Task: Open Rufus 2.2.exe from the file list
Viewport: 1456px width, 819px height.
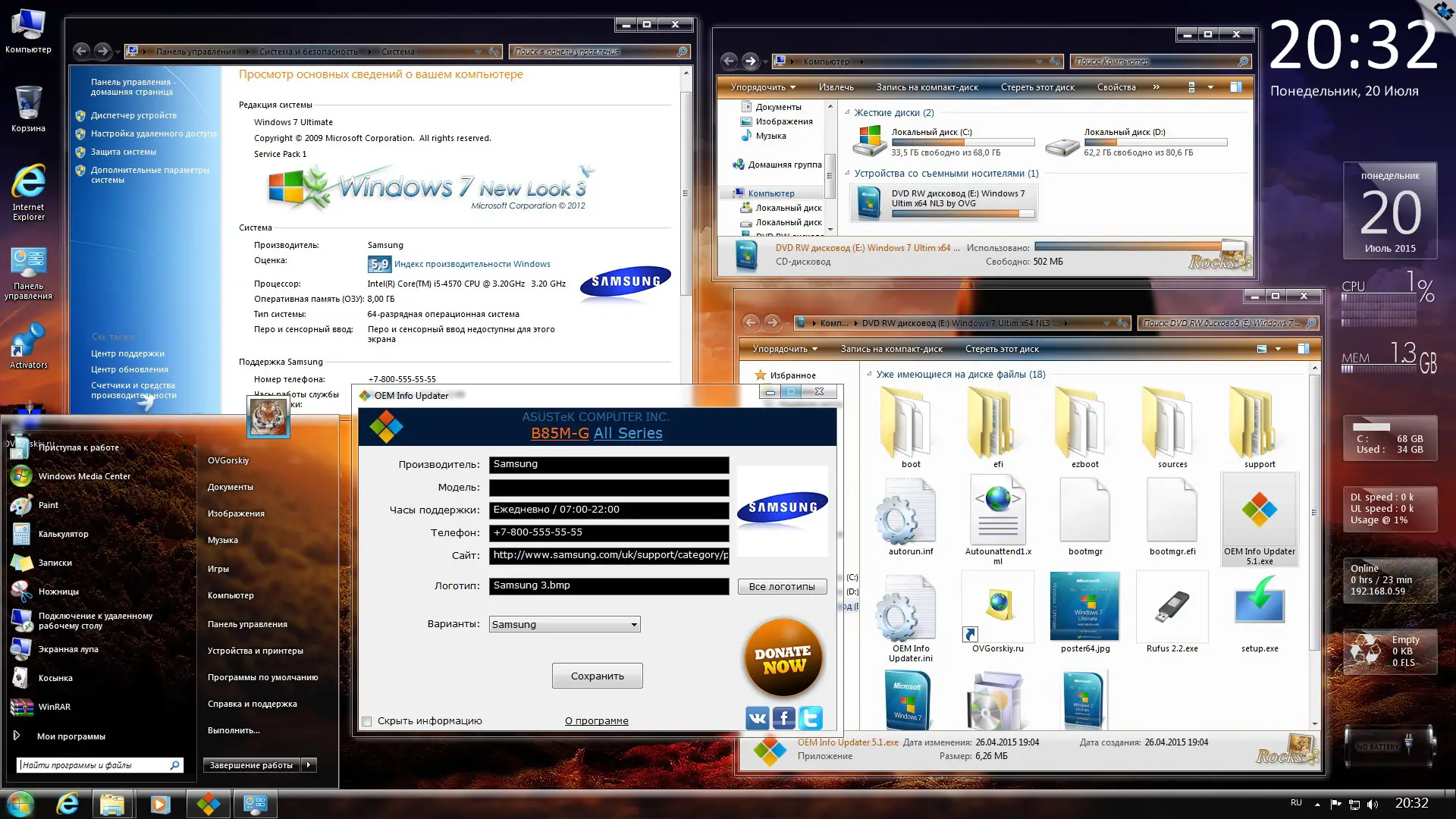Action: pos(1172,607)
